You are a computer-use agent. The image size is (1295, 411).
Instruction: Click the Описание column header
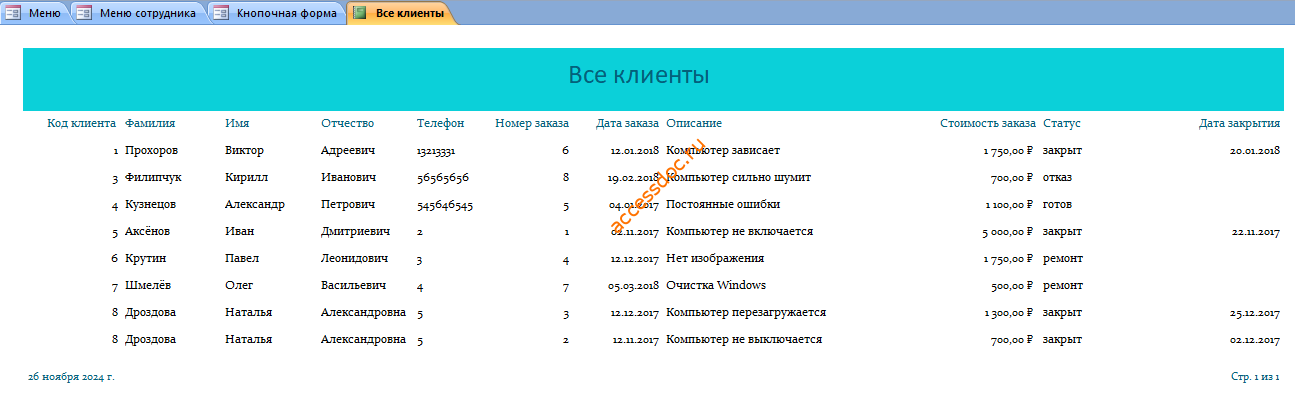(694, 123)
